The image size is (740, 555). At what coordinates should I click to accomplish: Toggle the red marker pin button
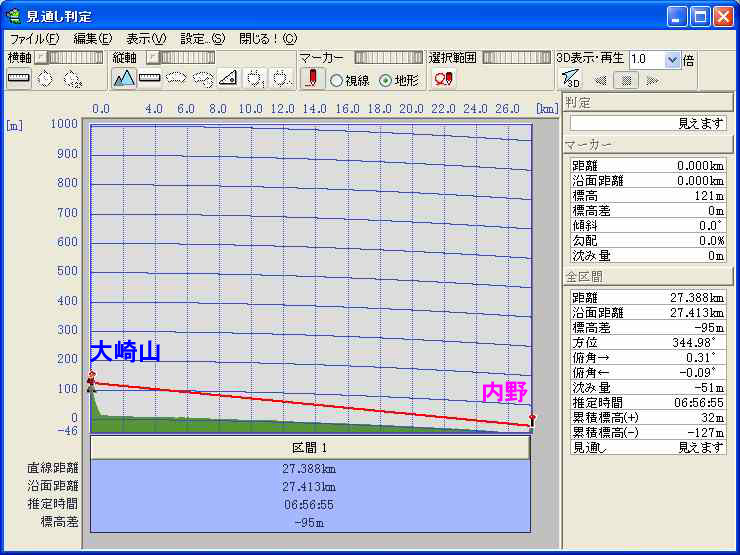click(x=312, y=78)
